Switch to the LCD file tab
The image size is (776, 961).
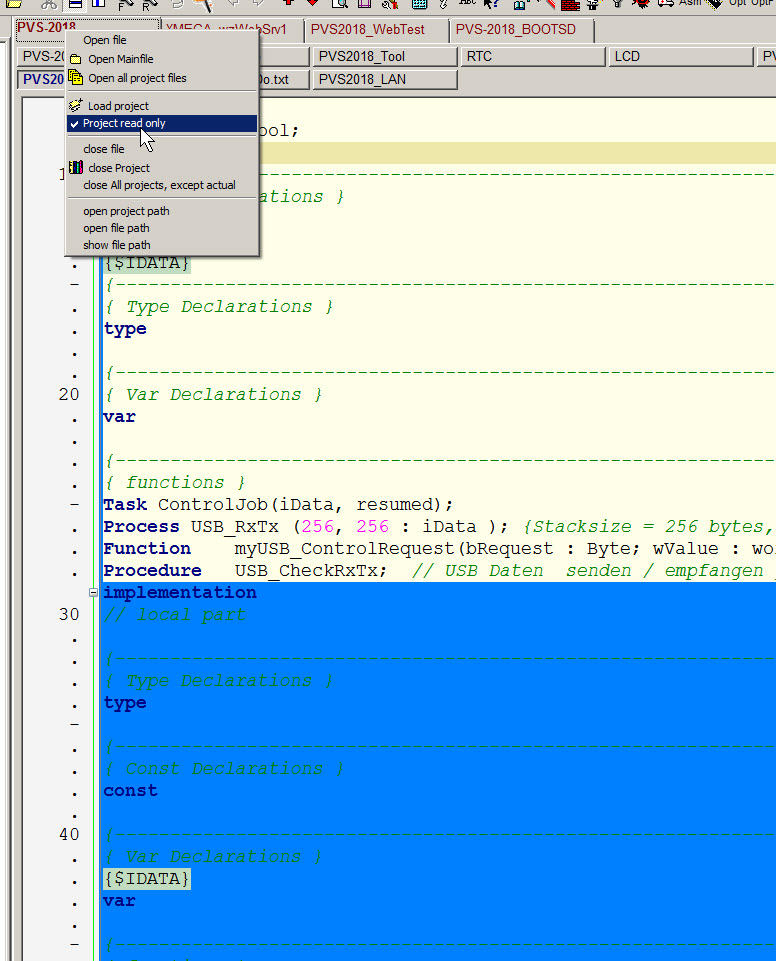[x=680, y=56]
